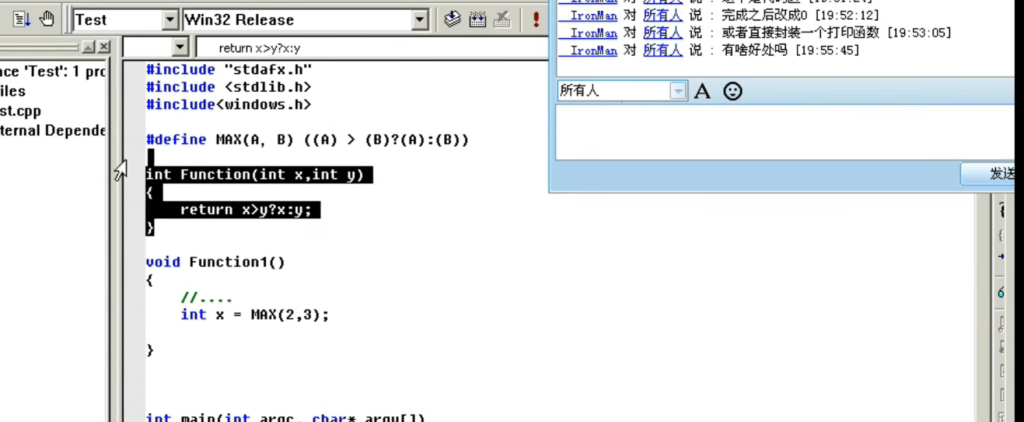Click the Stop Build icon
The width and height of the screenshot is (1024, 422).
tap(502, 19)
